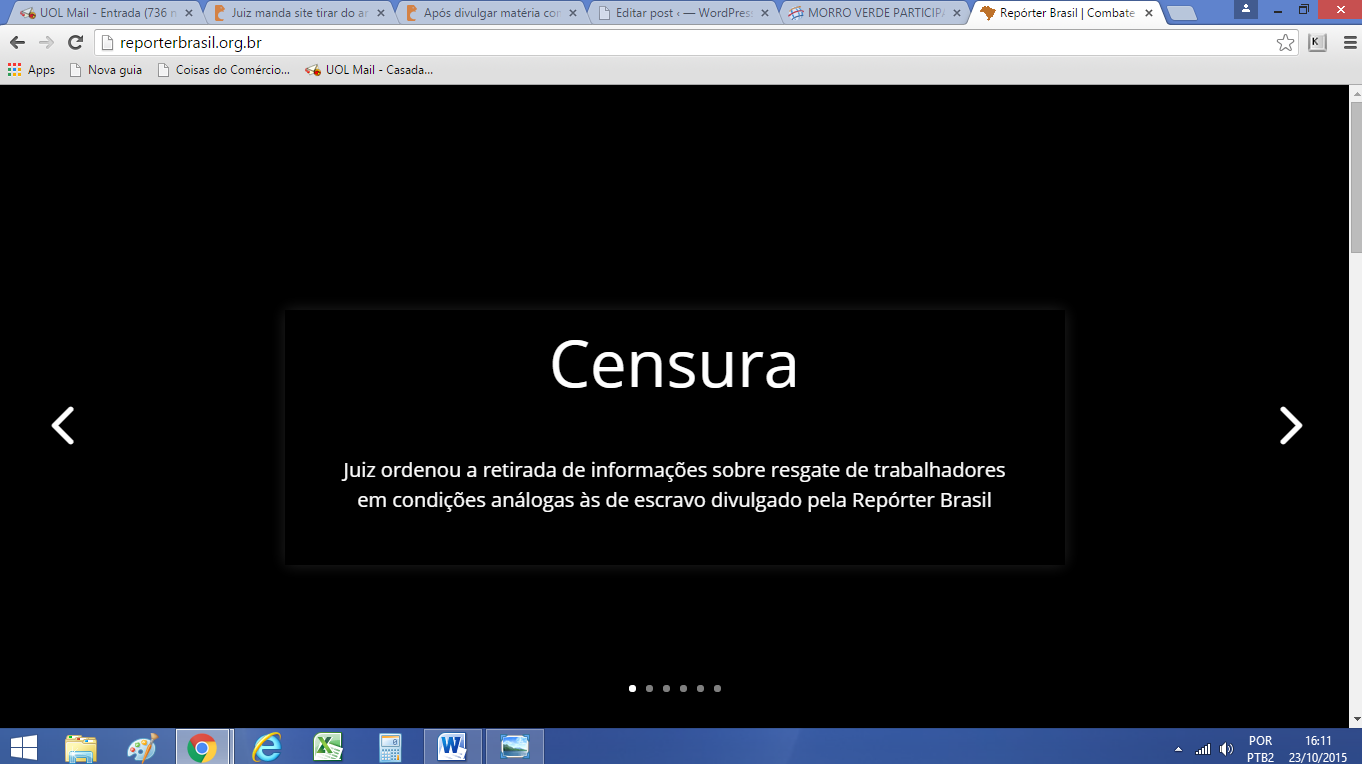Switch to the MORRO VERDE PARTICIPA tab
The height and width of the screenshot is (764, 1362).
pos(872,14)
